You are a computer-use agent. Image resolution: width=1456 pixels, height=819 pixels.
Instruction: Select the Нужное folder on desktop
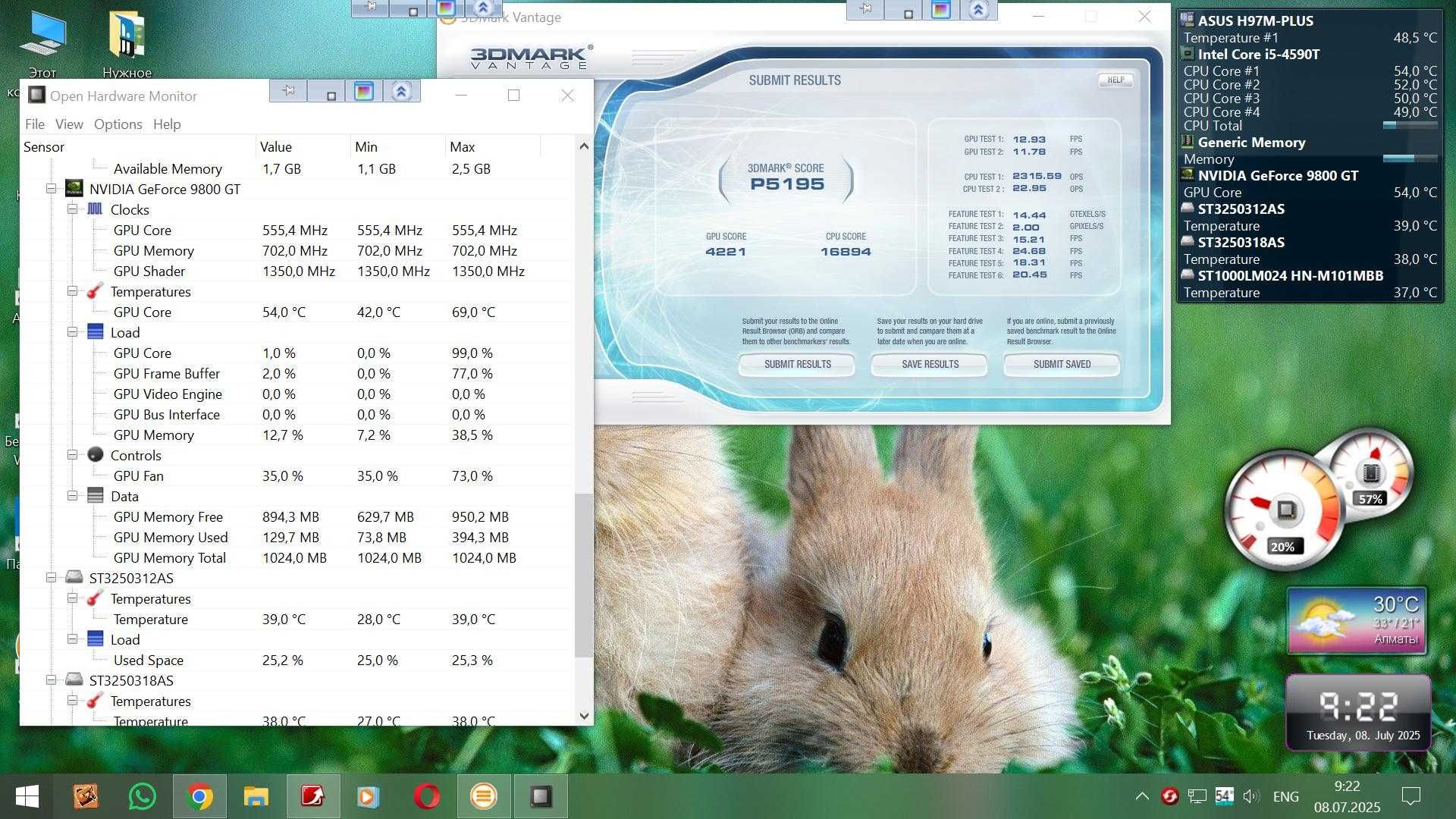pyautogui.click(x=127, y=44)
